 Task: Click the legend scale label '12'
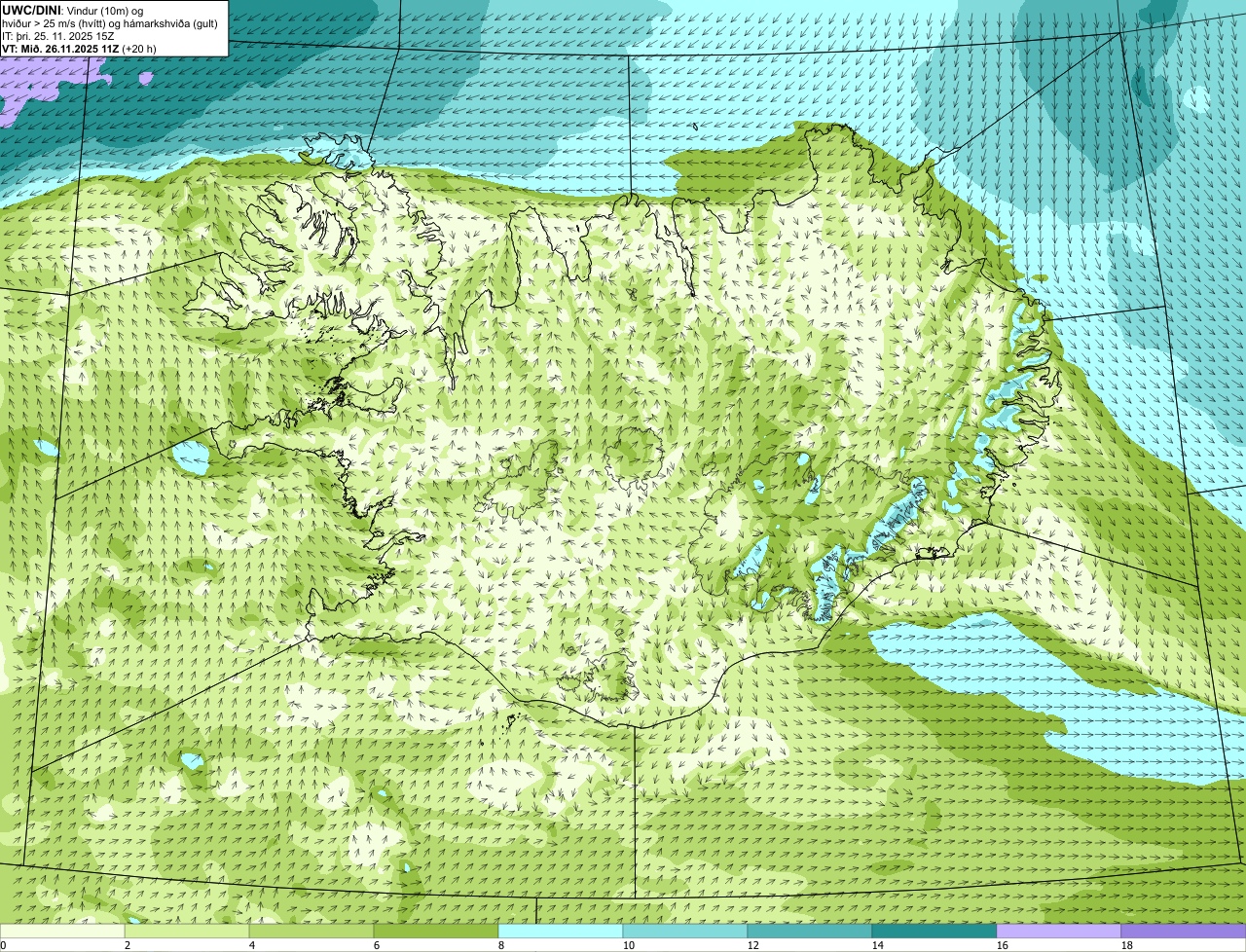[753, 945]
